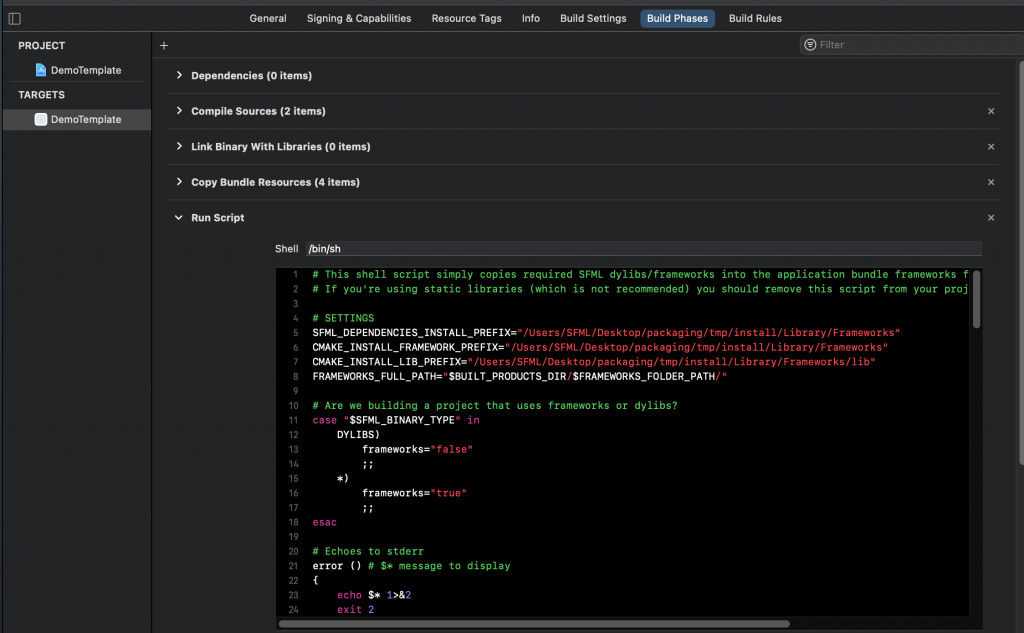The width and height of the screenshot is (1024, 633).
Task: Click the filter icon in search field
Action: (810, 45)
